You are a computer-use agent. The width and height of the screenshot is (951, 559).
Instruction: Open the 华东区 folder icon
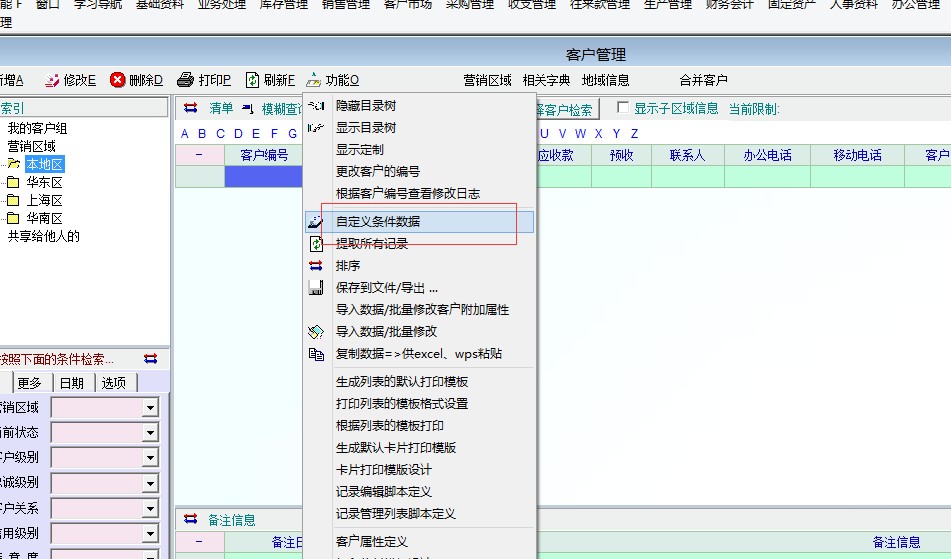pos(13,183)
